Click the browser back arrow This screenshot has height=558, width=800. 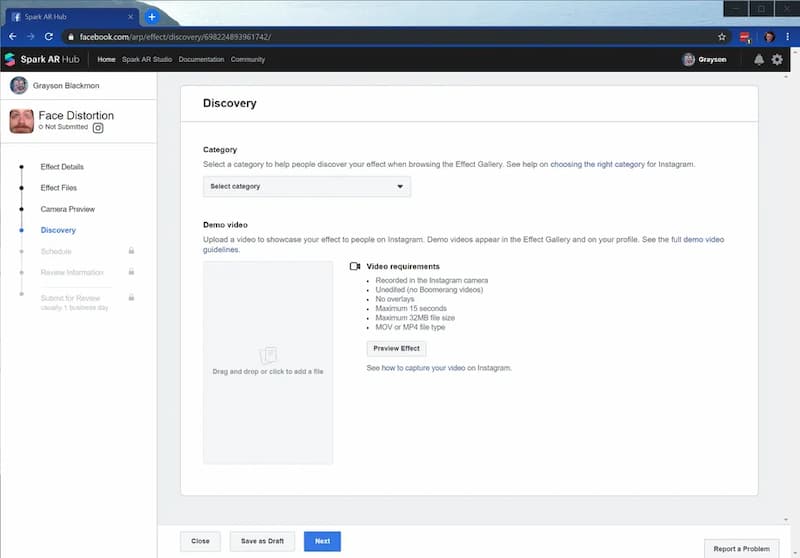tap(13, 37)
